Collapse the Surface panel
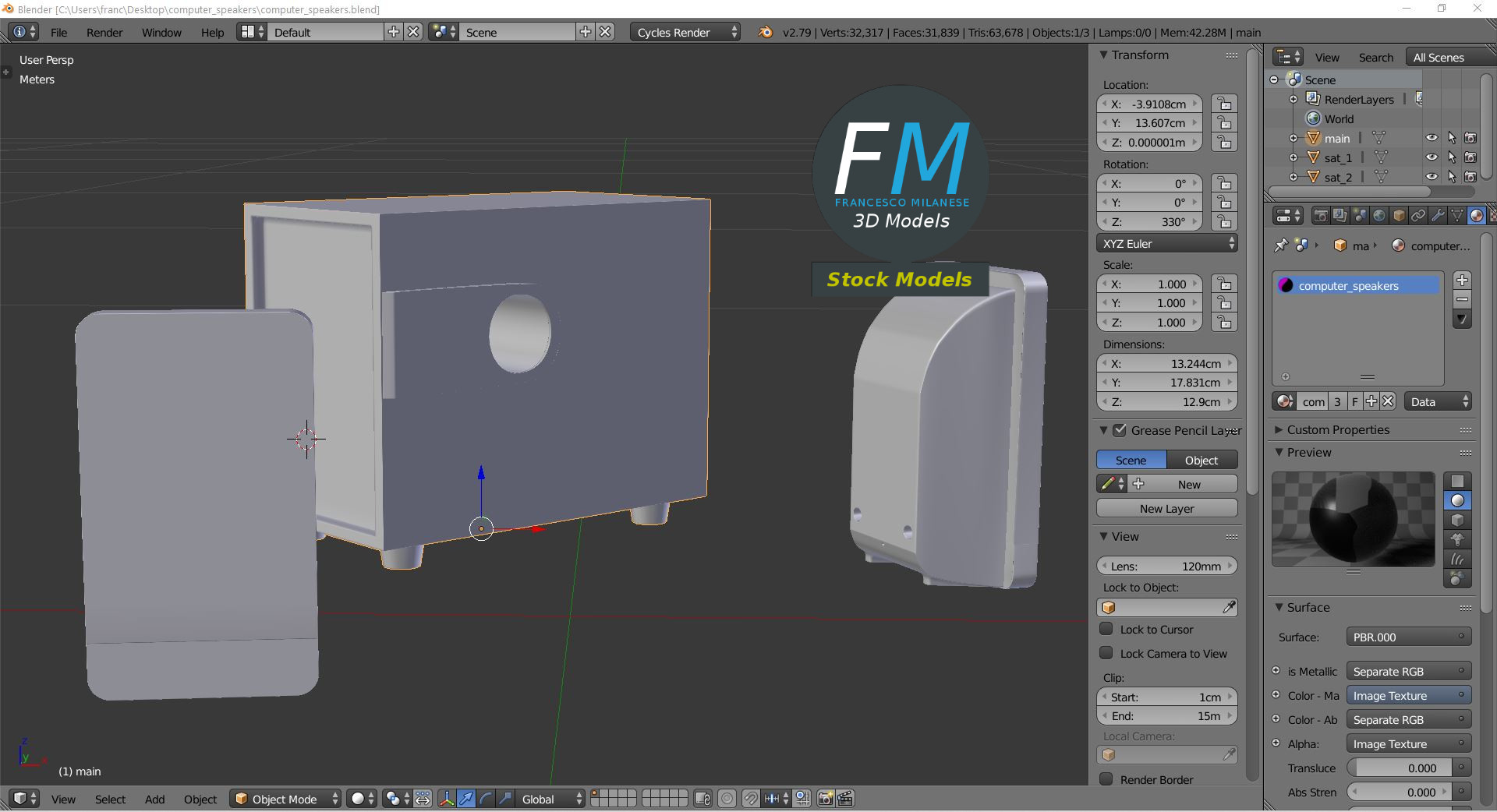The image size is (1497, 812). coord(1279,607)
